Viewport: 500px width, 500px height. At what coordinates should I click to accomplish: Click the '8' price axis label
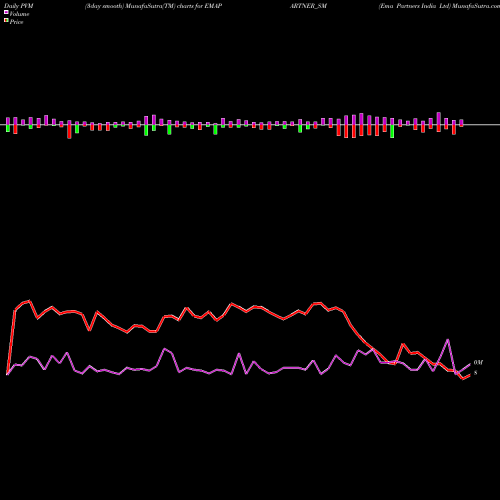pos(475,373)
